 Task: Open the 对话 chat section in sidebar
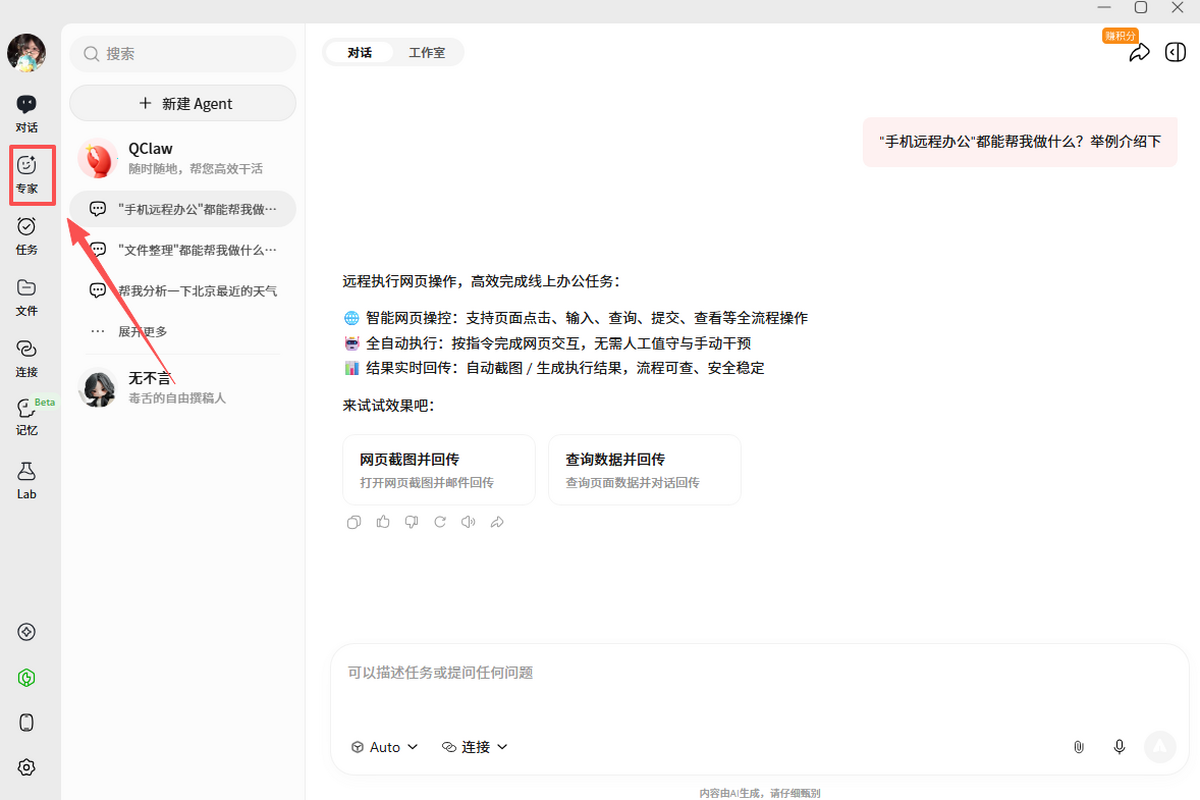point(27,114)
